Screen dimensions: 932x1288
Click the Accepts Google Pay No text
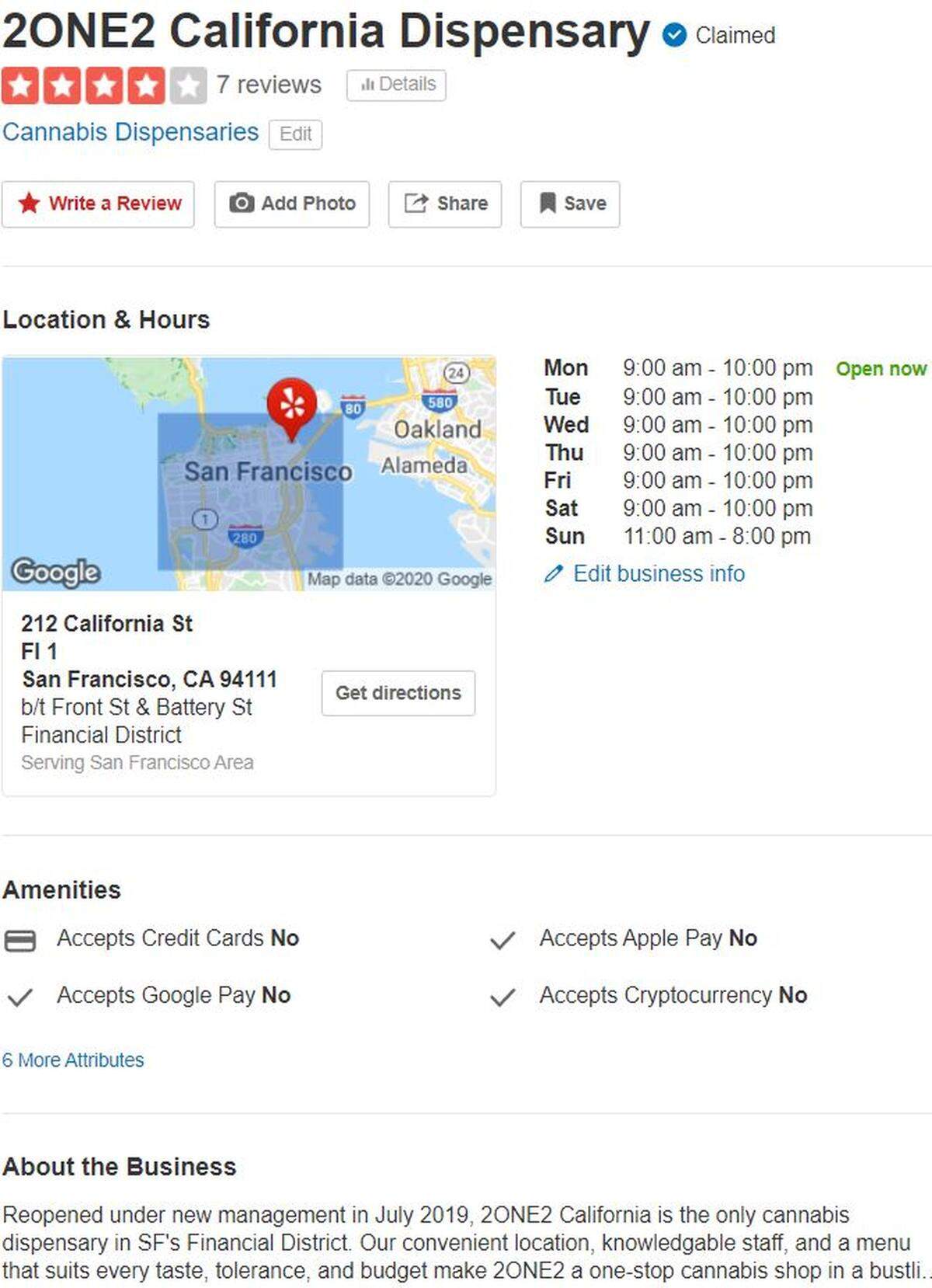[x=174, y=995]
